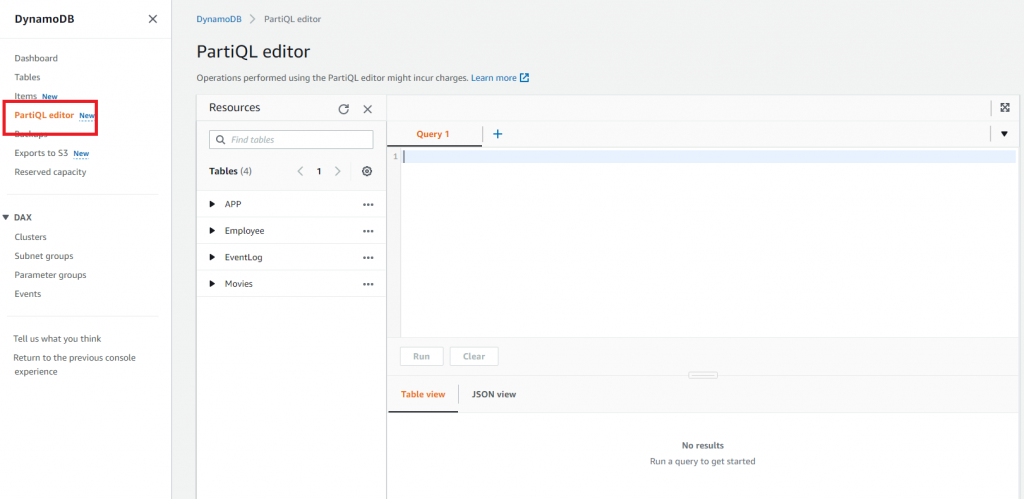Expand the EventLog table
The height and width of the screenshot is (499, 1024).
pos(212,257)
